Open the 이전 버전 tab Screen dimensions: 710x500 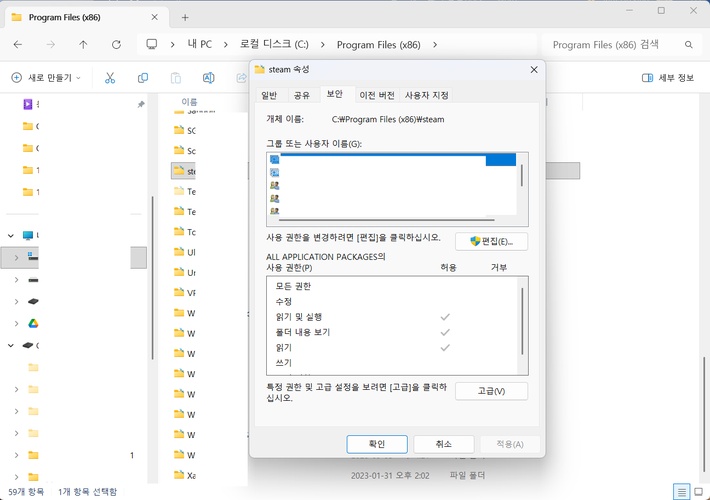pyautogui.click(x=377, y=95)
